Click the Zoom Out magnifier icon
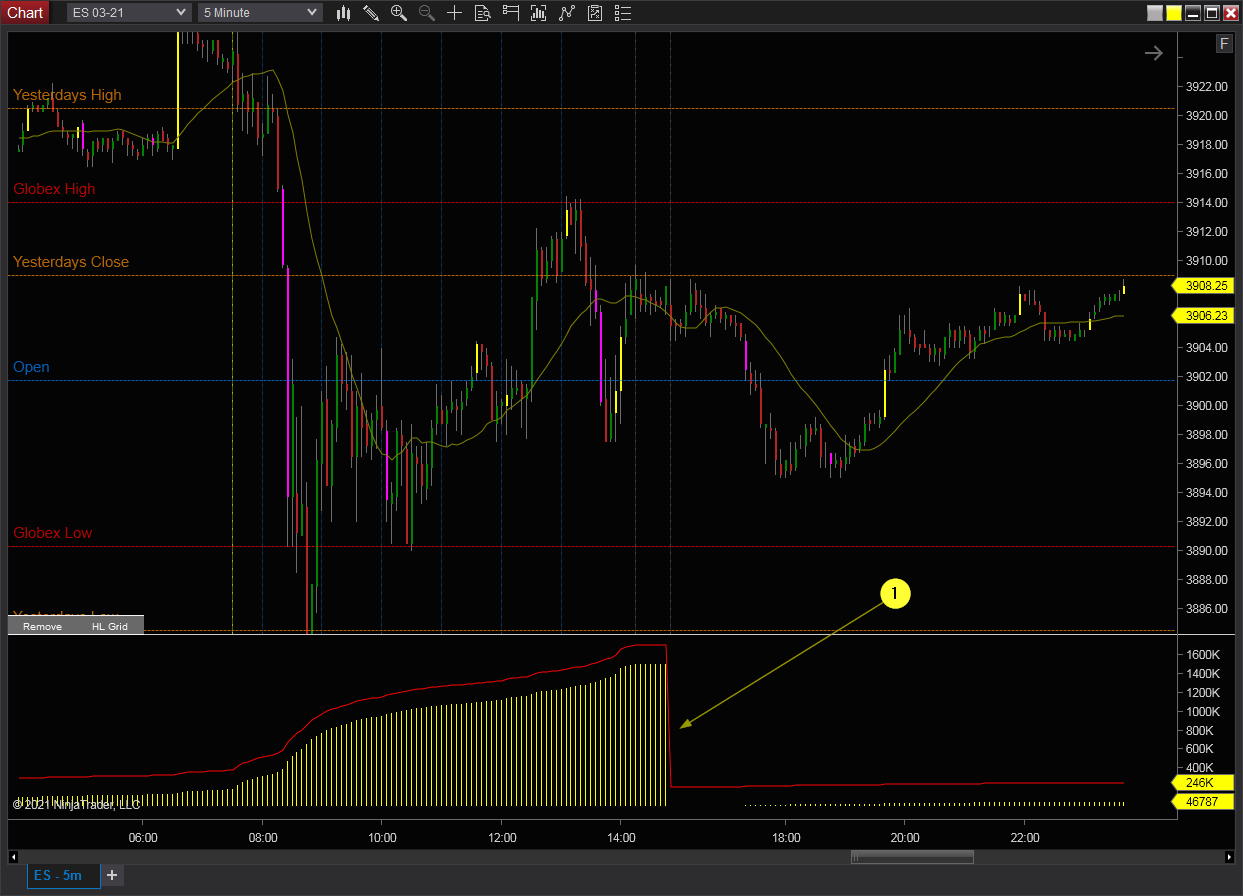This screenshot has height=896, width=1243. pyautogui.click(x=426, y=13)
